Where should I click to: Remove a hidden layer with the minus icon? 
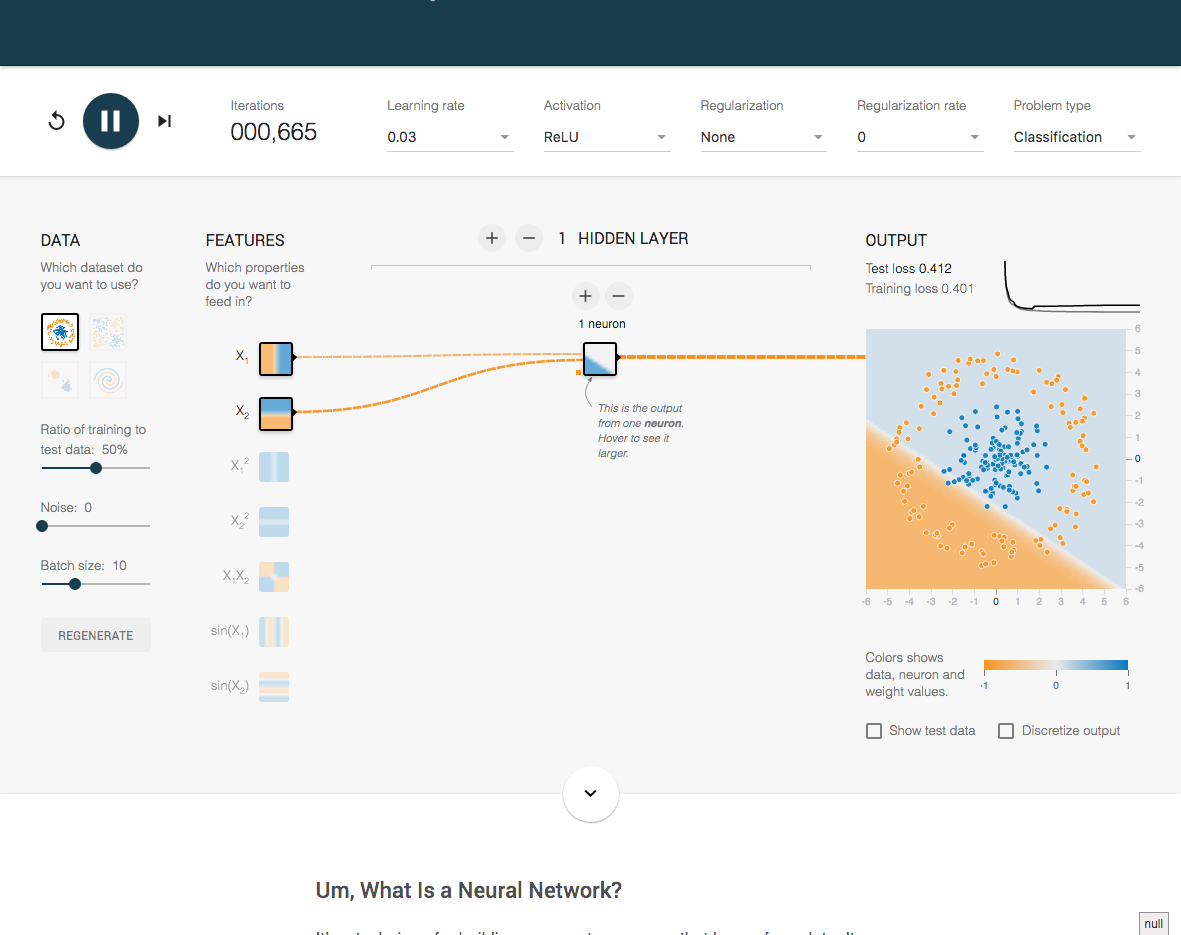529,238
